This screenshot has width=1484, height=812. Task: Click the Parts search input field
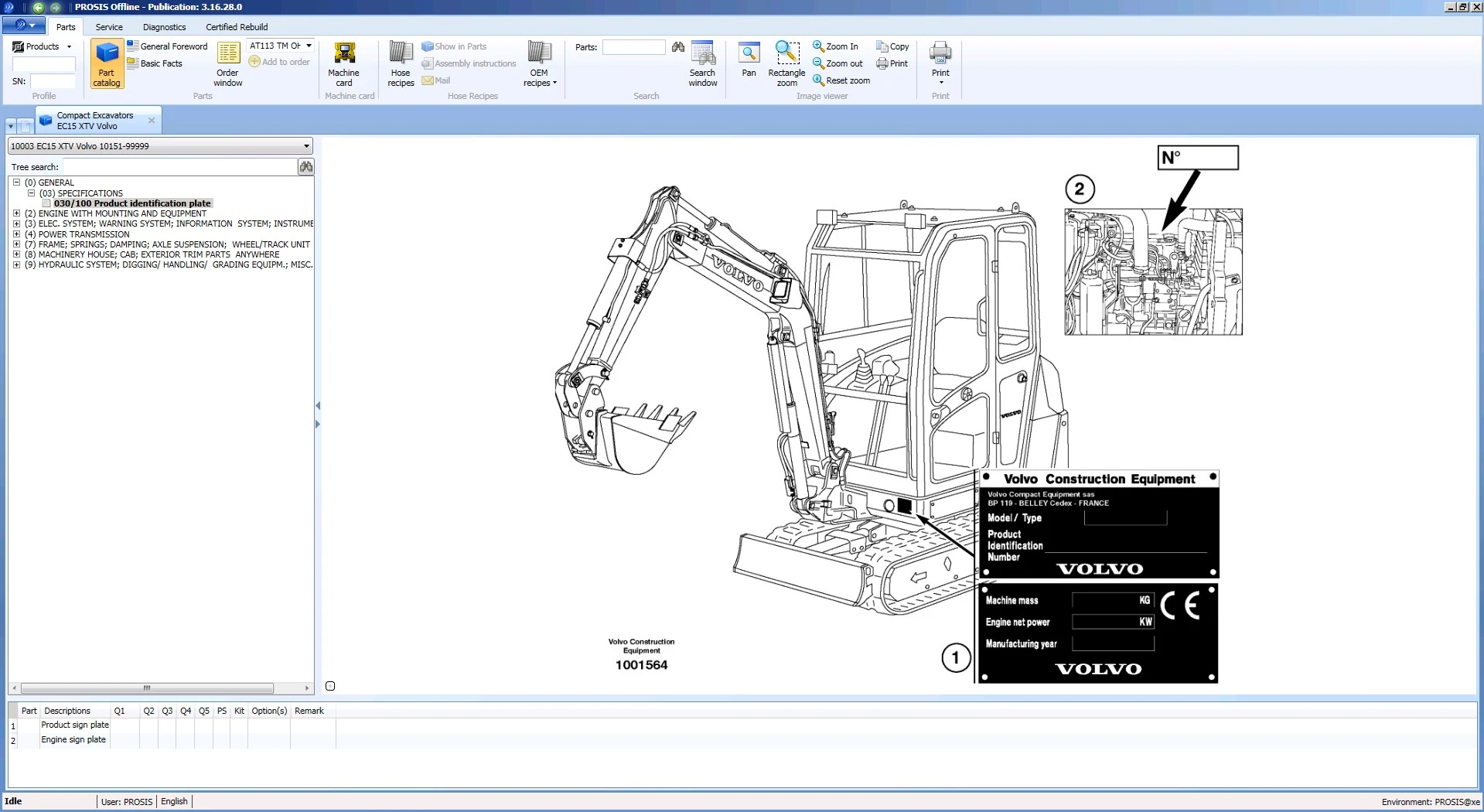pyautogui.click(x=633, y=47)
